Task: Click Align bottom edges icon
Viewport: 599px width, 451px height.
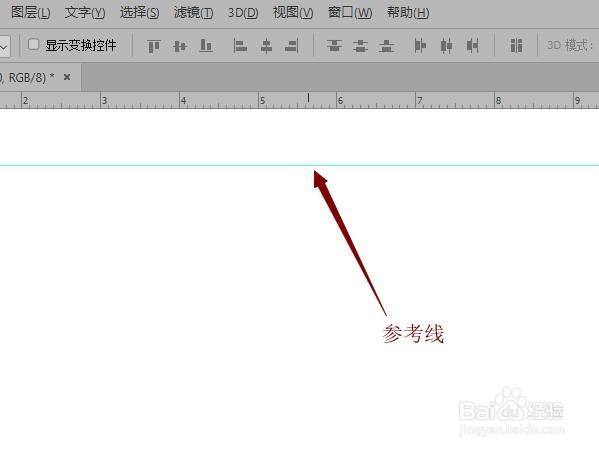Action: [206, 46]
